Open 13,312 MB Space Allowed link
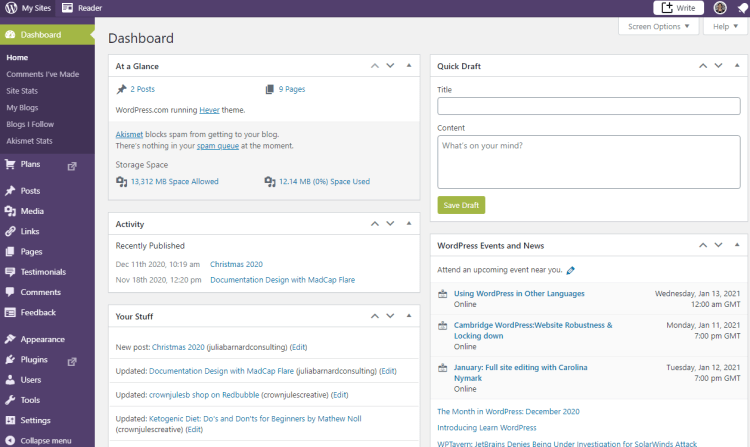Viewport: 750px width, 447px height. (175, 182)
